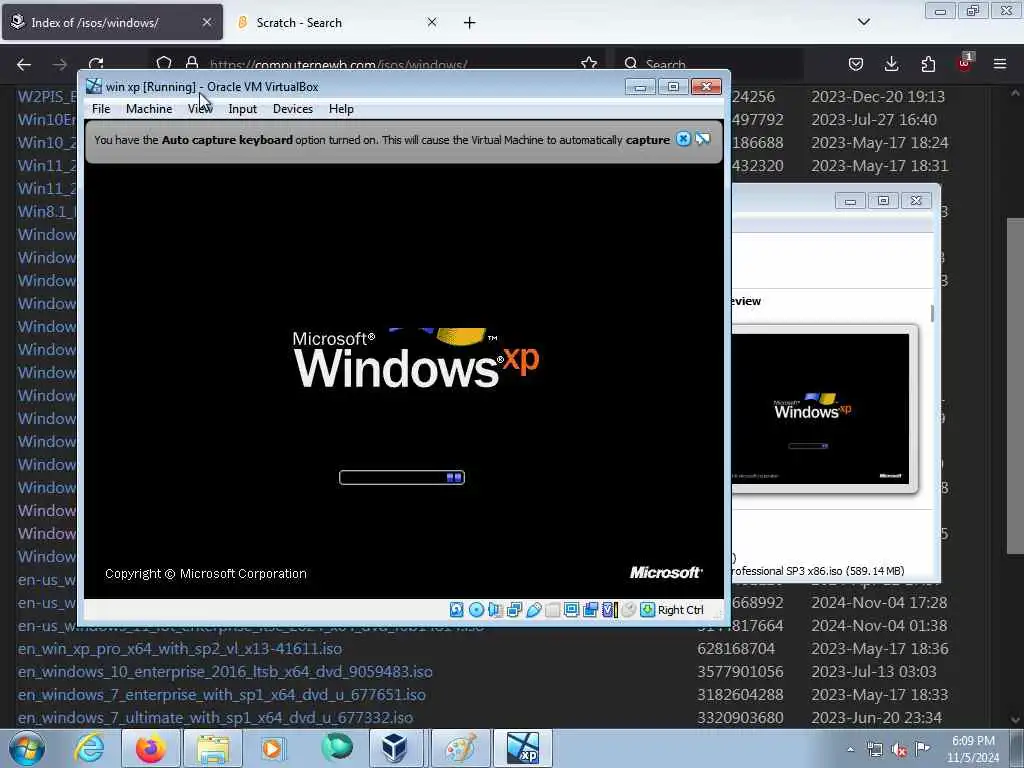Click the Windows XP boot screen inside VM
1024x768 pixels.
click(404, 381)
